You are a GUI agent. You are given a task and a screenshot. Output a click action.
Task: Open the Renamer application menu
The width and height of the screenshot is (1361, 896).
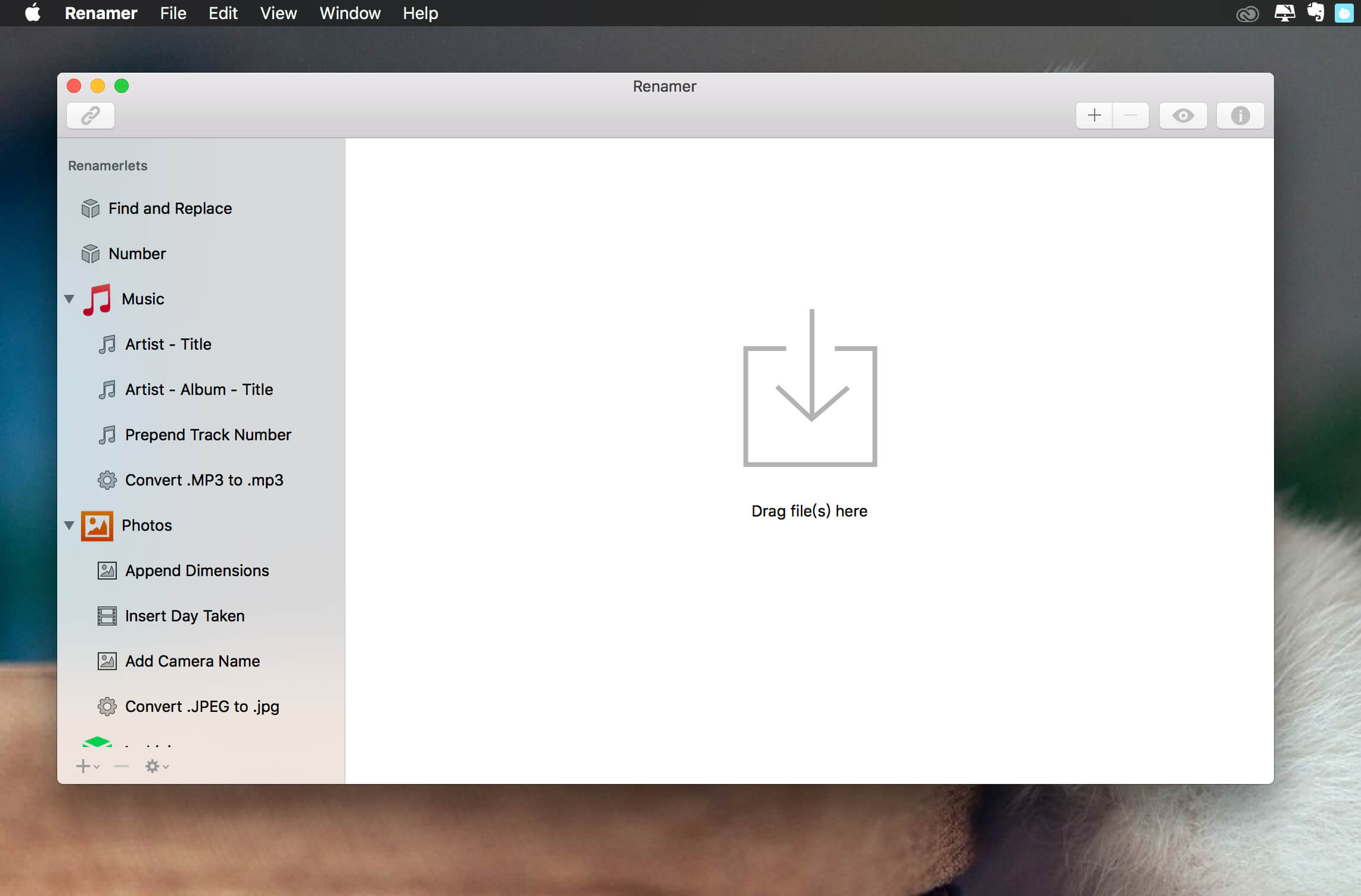point(101,13)
